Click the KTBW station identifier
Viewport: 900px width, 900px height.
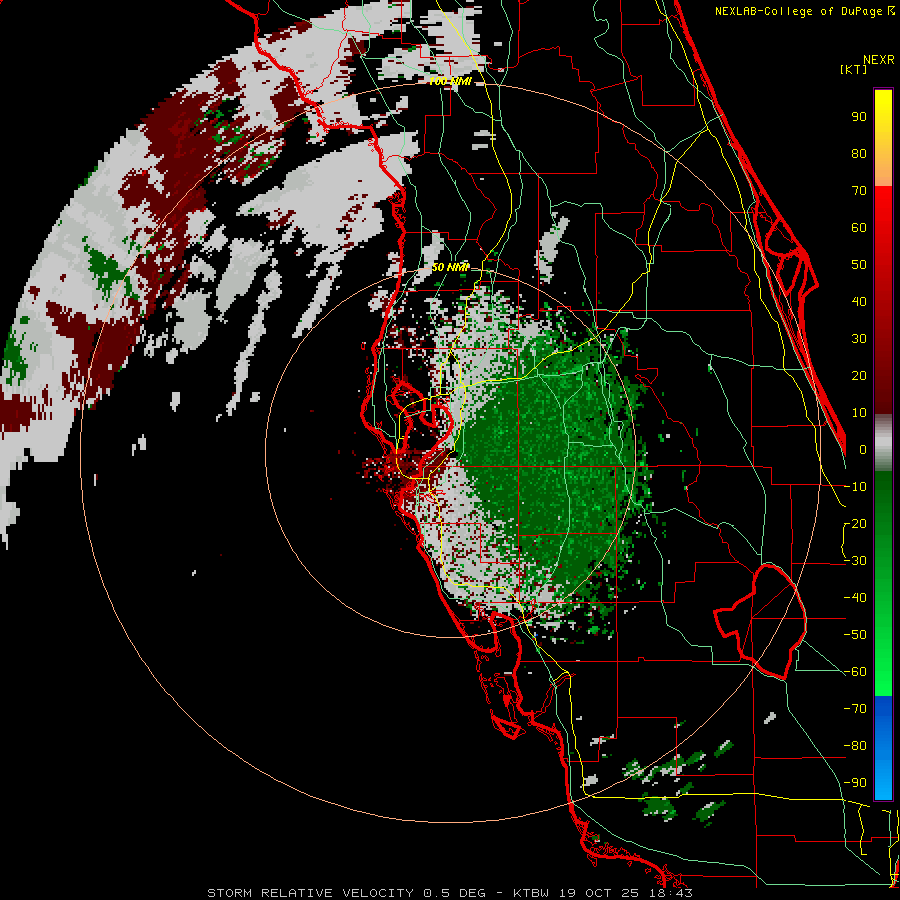point(531,893)
